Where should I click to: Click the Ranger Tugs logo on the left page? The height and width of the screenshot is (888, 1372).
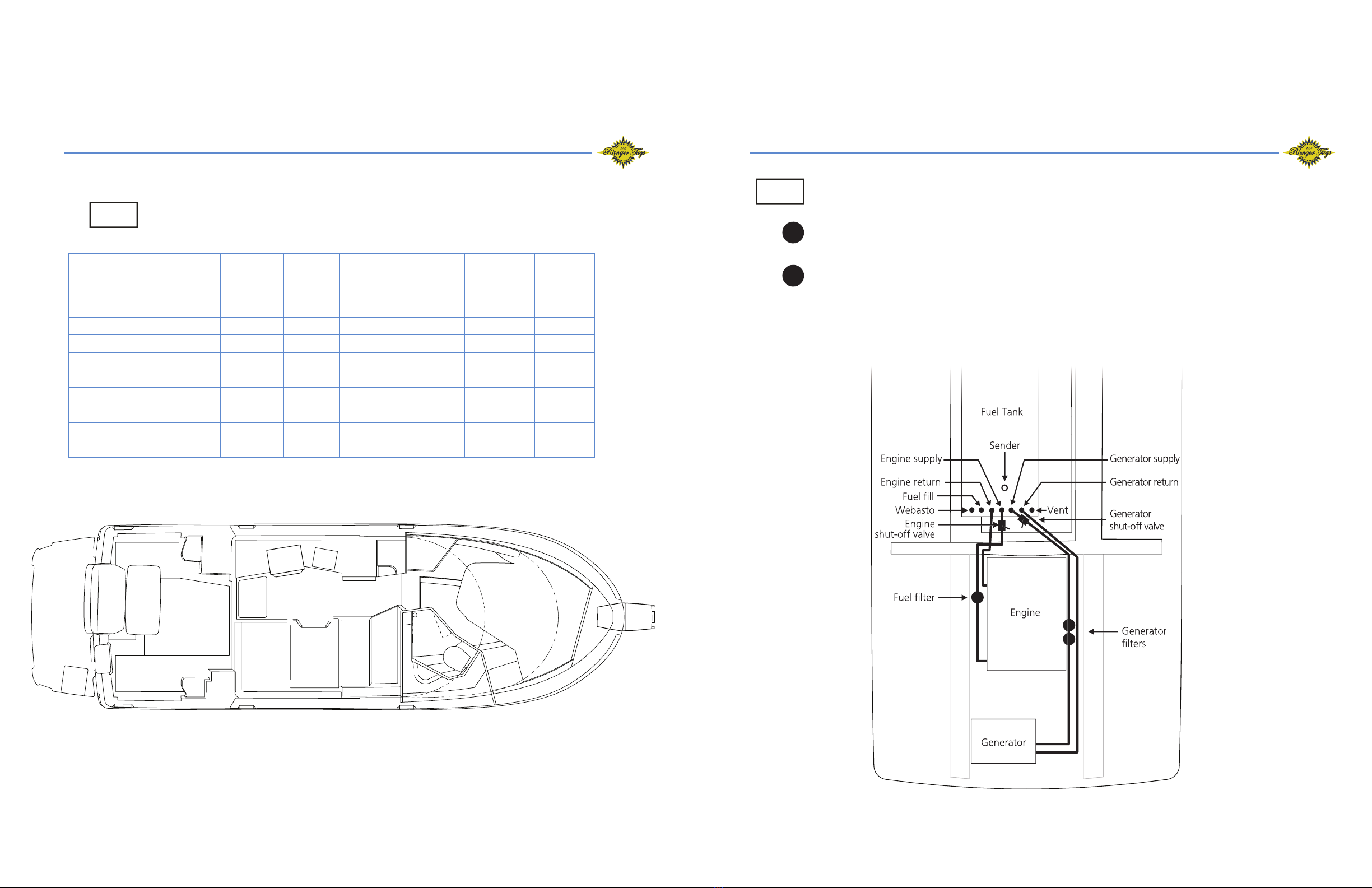pyautogui.click(x=623, y=152)
